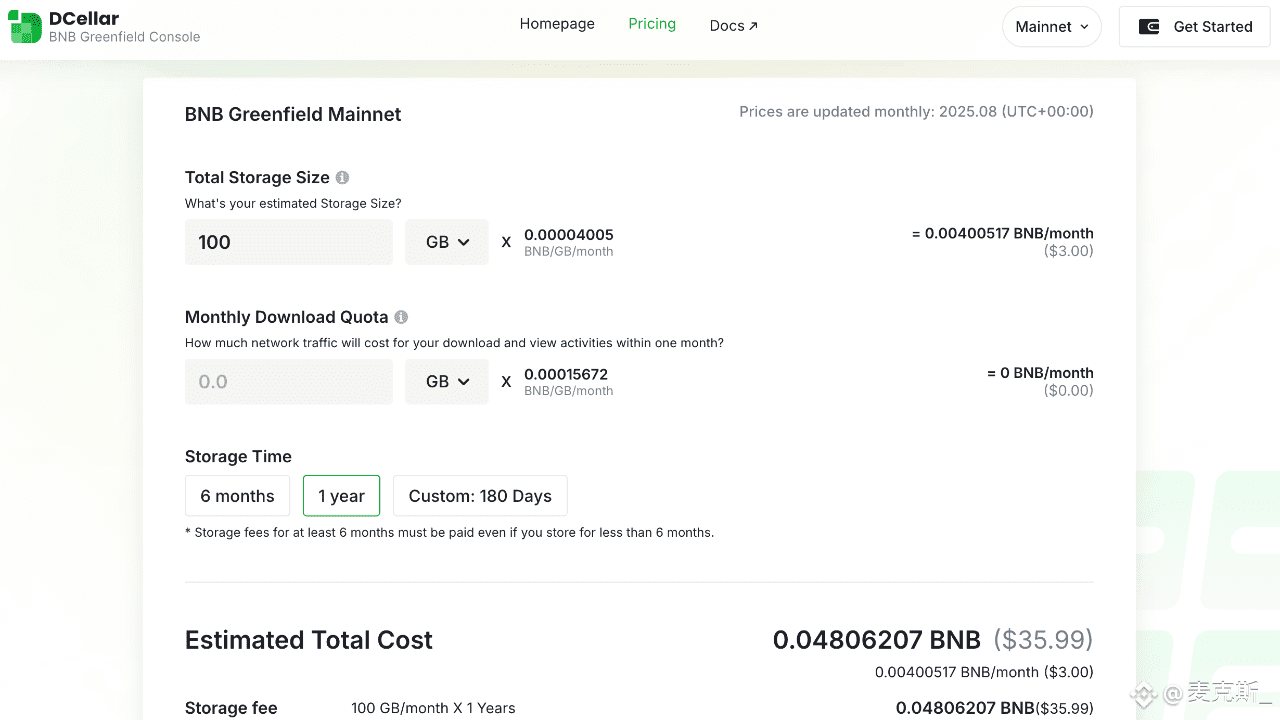
Task: Click the Total Storage Size input field
Action: pos(288,242)
